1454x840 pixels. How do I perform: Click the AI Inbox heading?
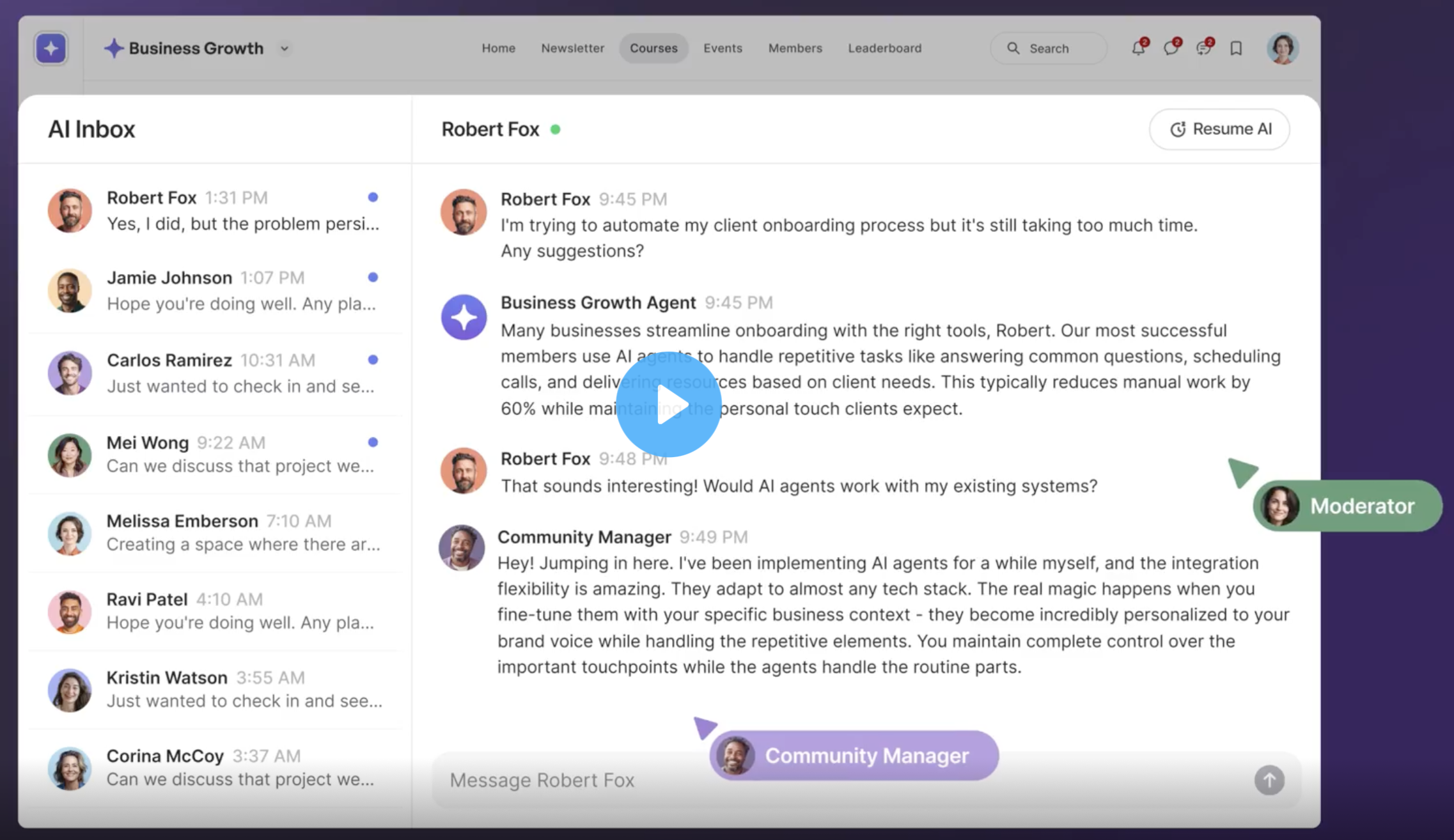[x=91, y=129]
